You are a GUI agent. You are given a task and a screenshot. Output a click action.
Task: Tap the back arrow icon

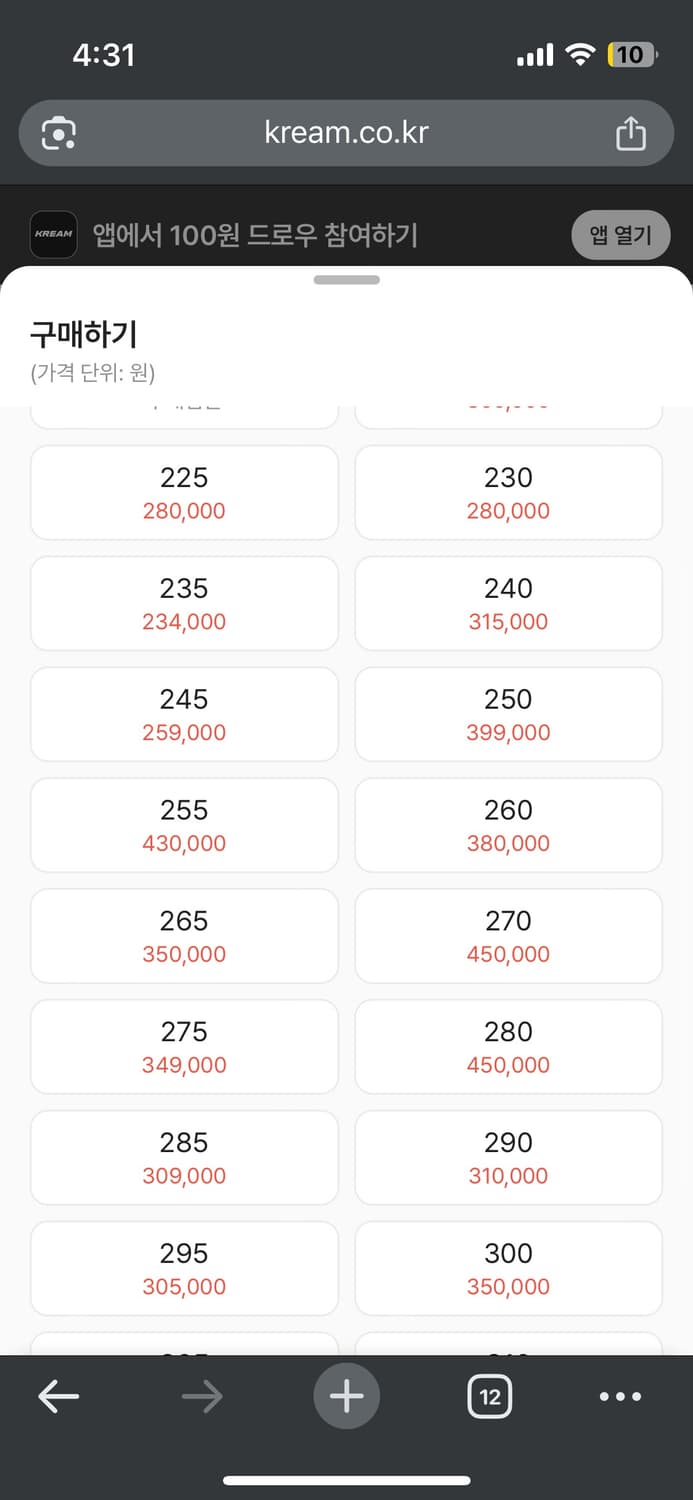[58, 1396]
